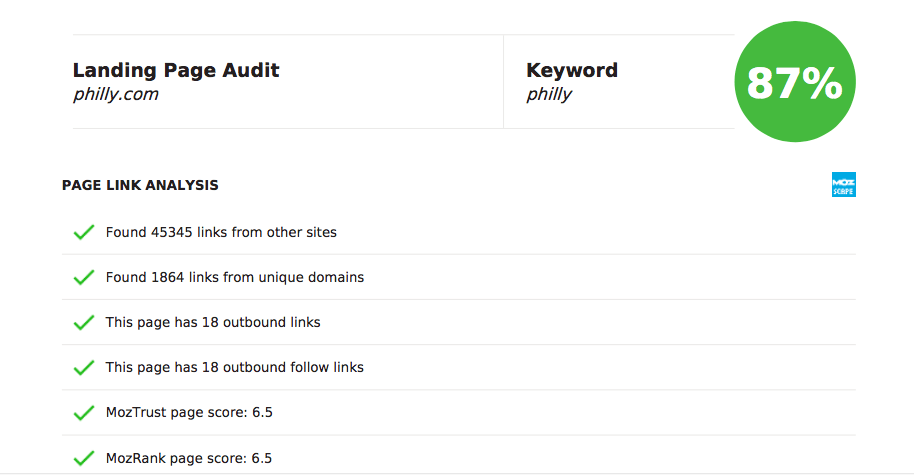This screenshot has width=914, height=475.
Task: Click the Mozscape logo icon
Action: tap(843, 185)
